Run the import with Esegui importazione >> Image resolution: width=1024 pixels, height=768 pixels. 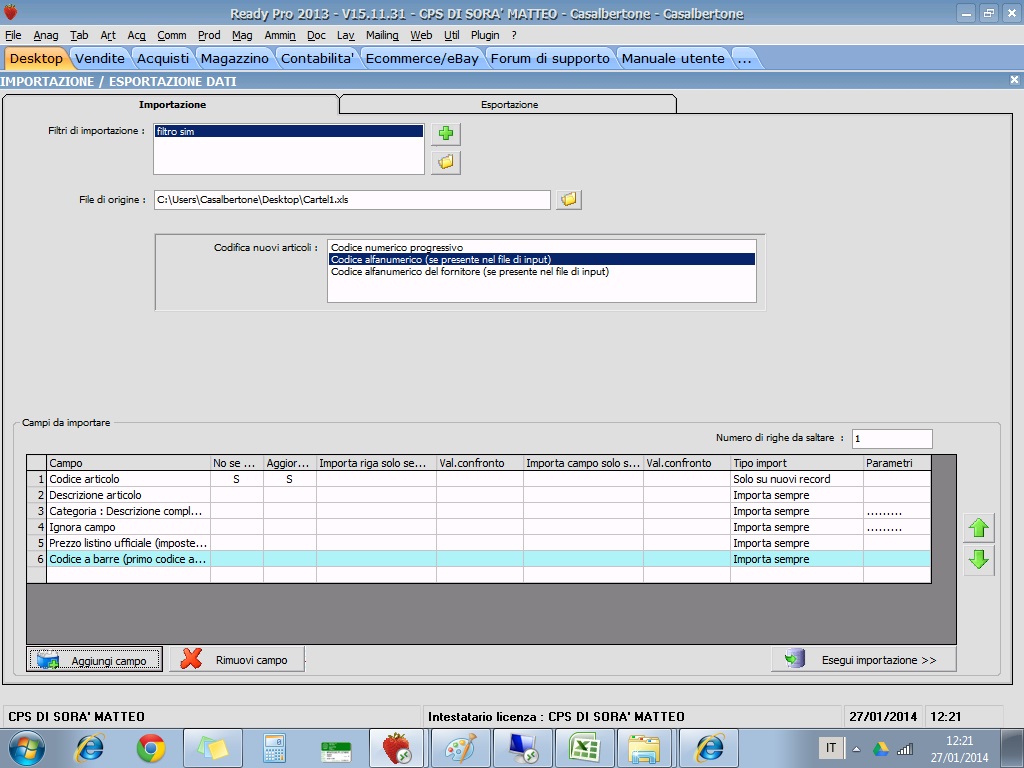863,660
